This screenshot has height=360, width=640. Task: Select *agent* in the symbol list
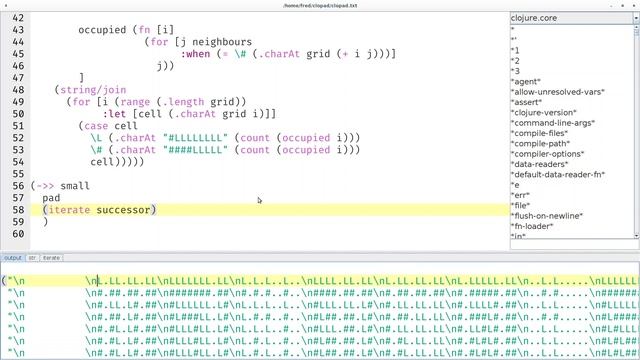click(526, 82)
